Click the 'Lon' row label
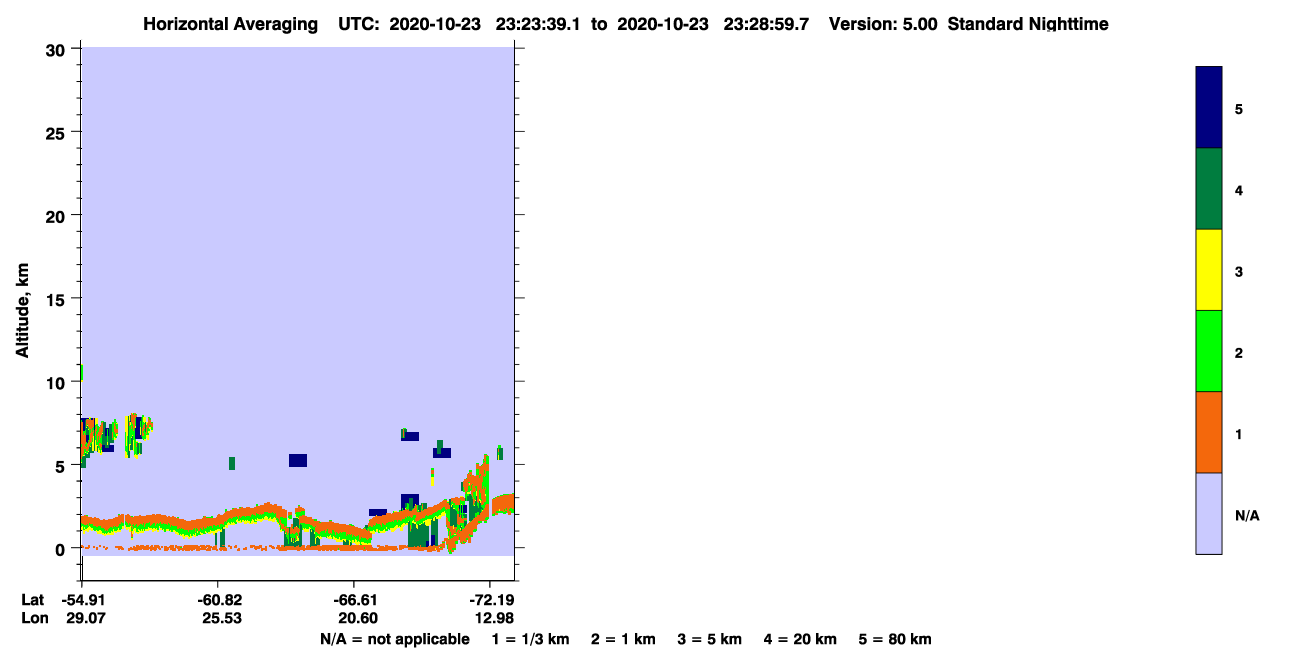Screen dimensions: 1300x667 tap(33, 619)
